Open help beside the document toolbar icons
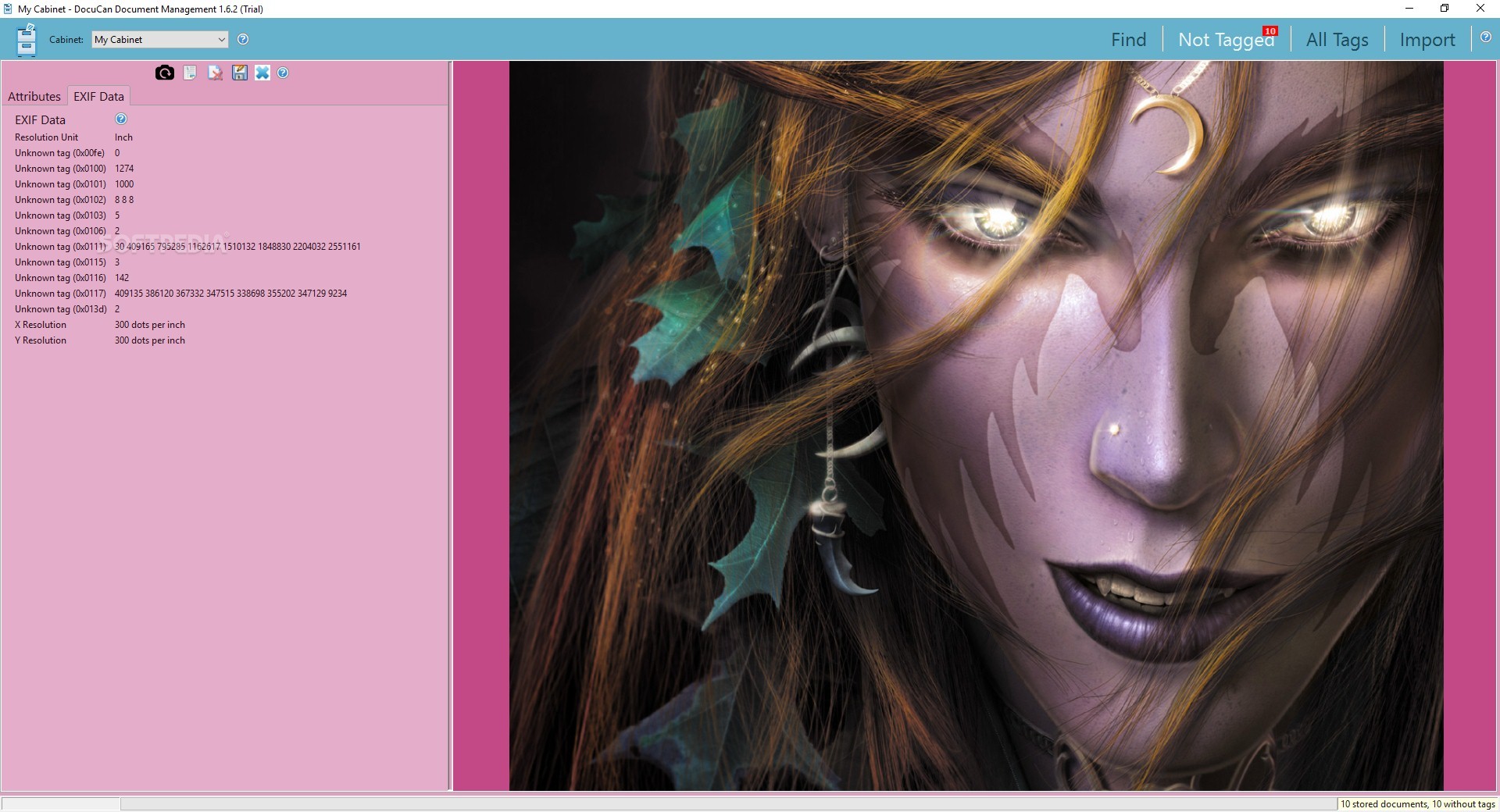The height and width of the screenshot is (812, 1500). [283, 73]
